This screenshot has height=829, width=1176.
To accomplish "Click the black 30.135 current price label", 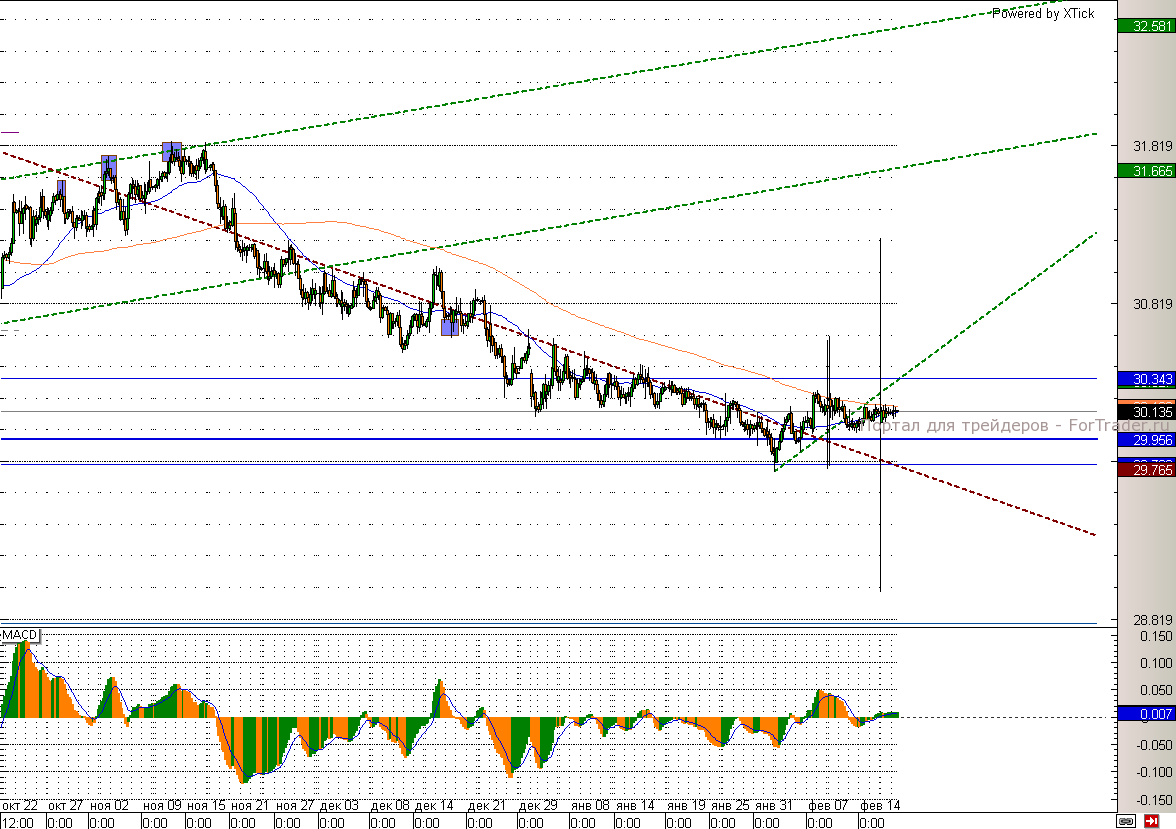I will [1146, 411].
